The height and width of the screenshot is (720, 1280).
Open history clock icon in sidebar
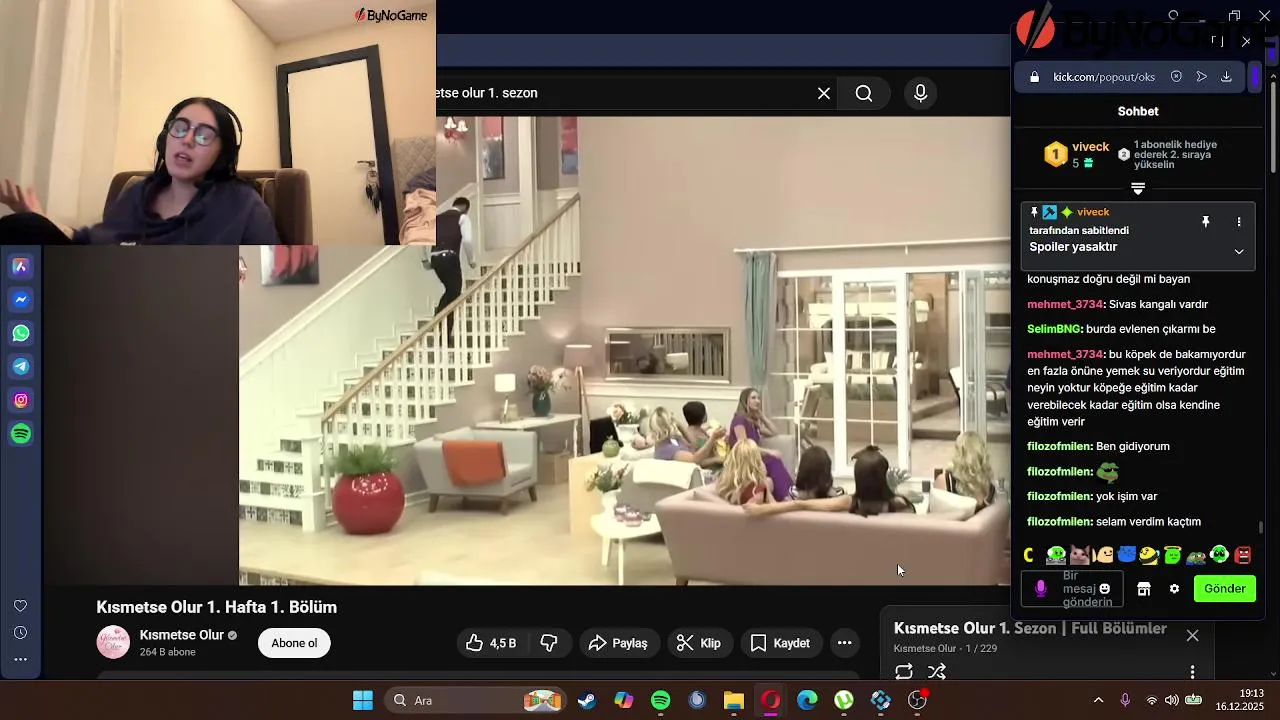pos(20,633)
